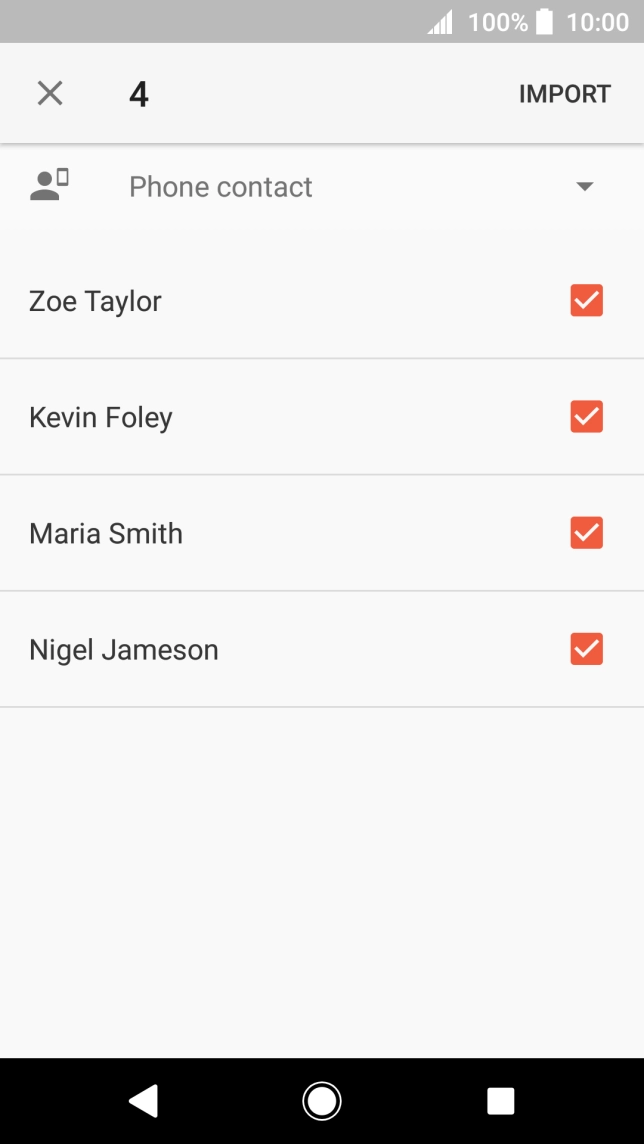Tap the battery icon in status bar
Screen dimensions: 644x1144
pyautogui.click(x=544, y=22)
